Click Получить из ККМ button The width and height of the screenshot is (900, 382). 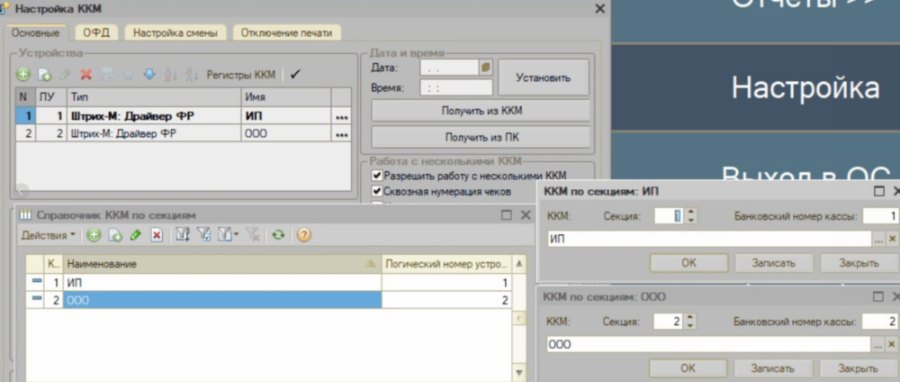pos(481,111)
